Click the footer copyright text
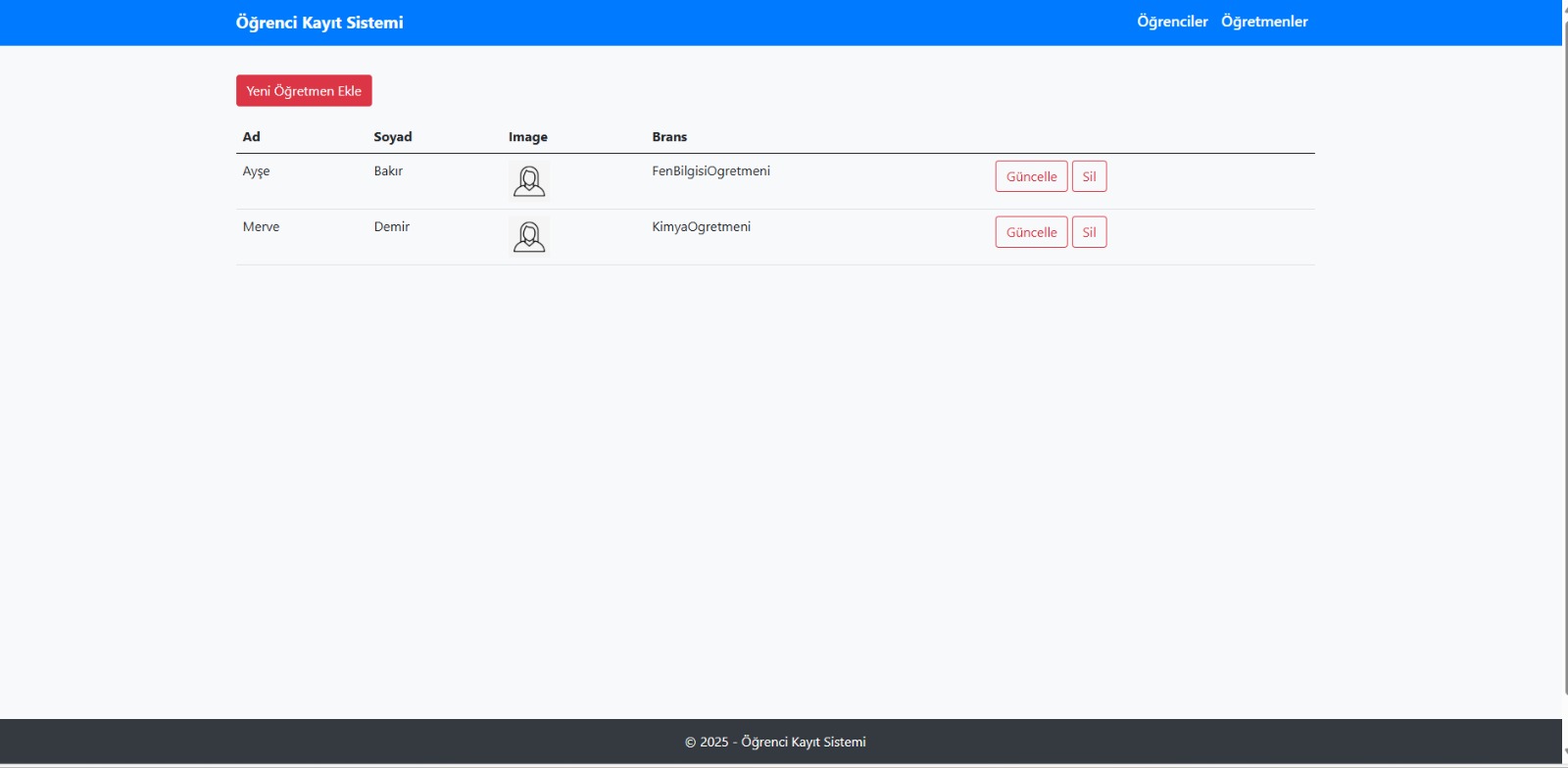Screen dimensions: 1568x768 pyautogui.click(x=775, y=743)
